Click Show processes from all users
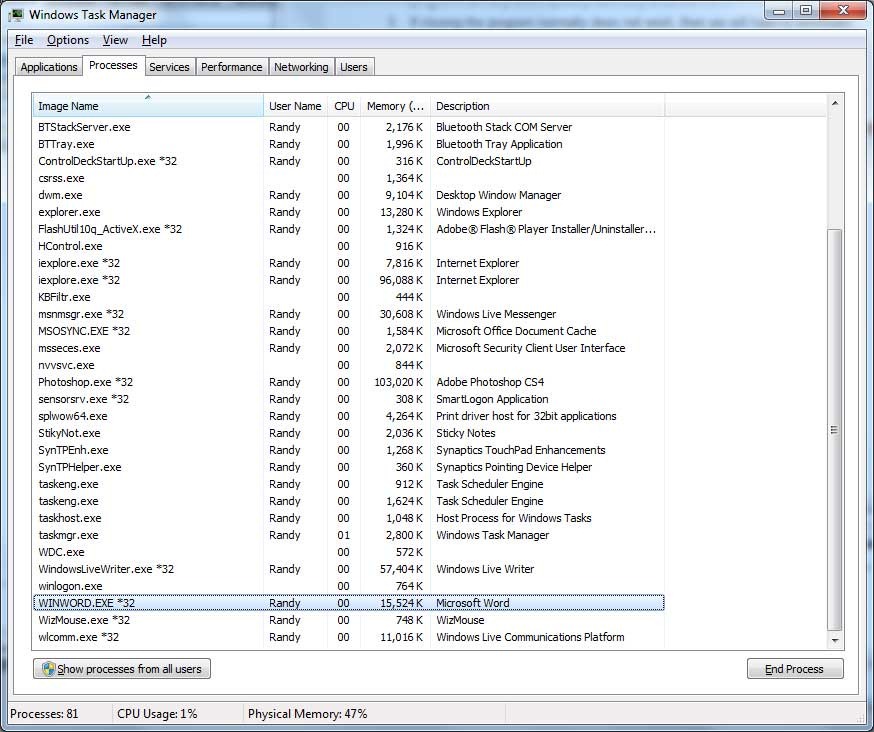The width and height of the screenshot is (874, 732). tap(122, 669)
